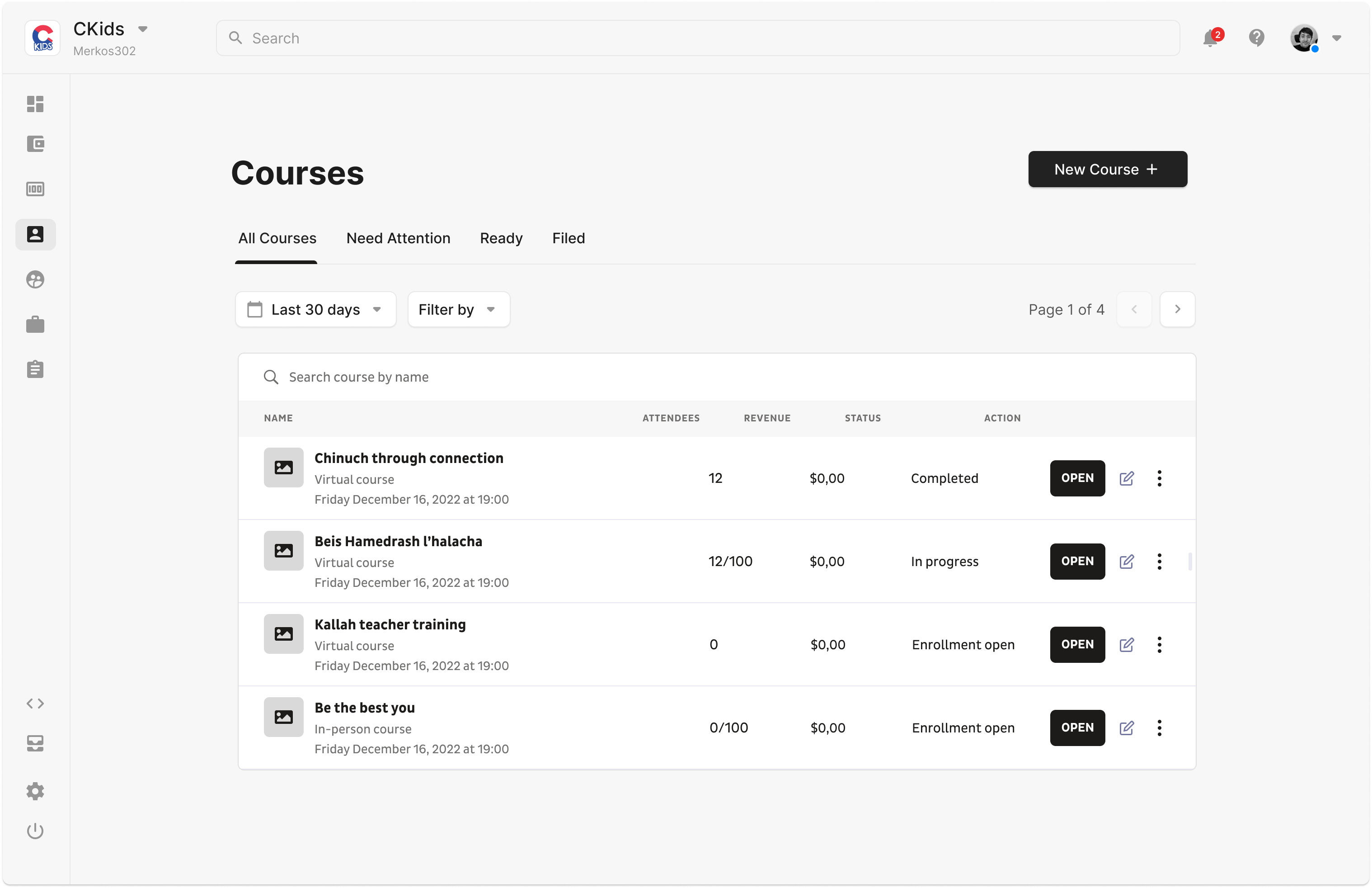1372x888 pixels.
Task: Expand the user account dropdown arrow
Action: pos(1336,38)
